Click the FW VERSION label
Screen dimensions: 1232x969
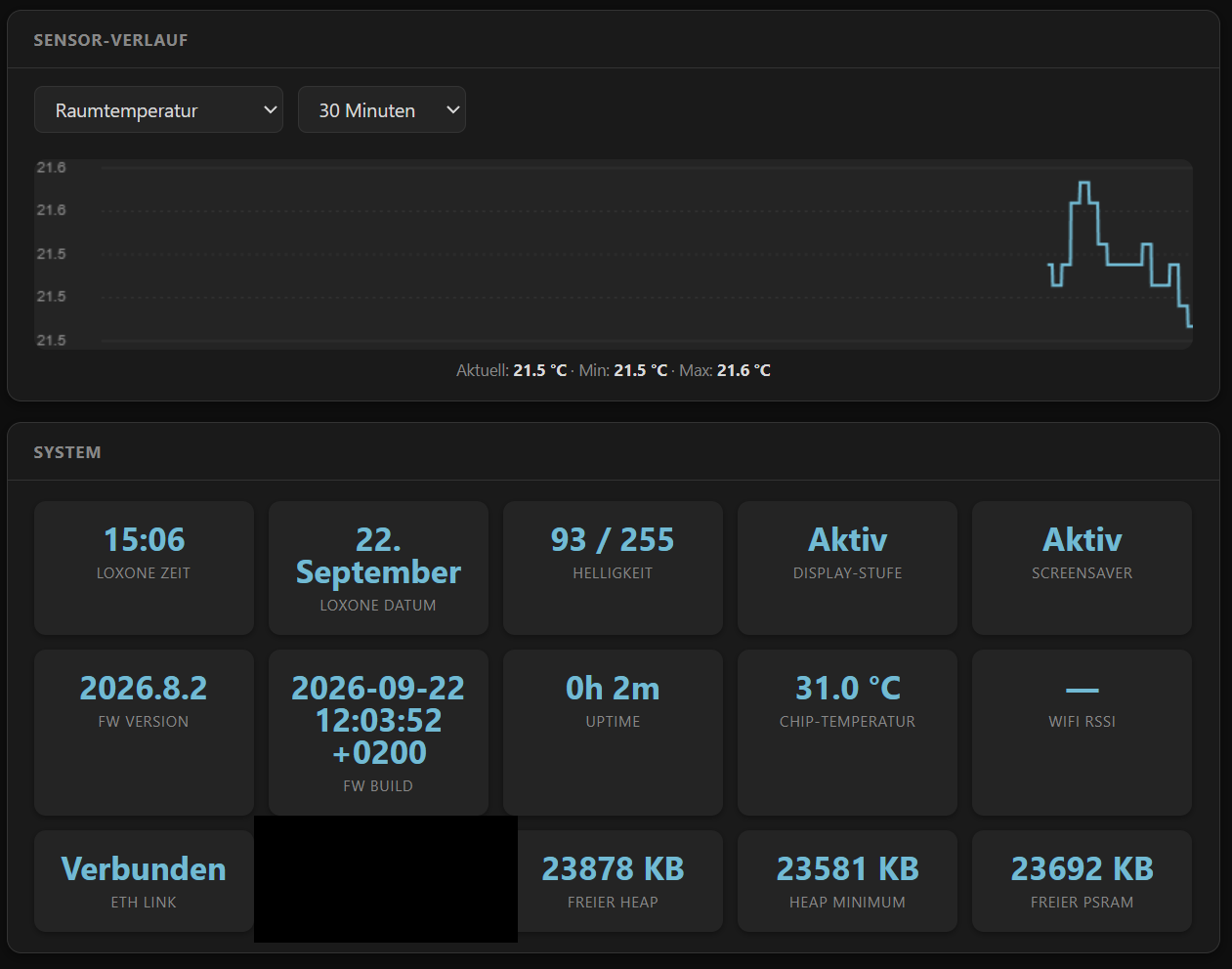coord(144,722)
